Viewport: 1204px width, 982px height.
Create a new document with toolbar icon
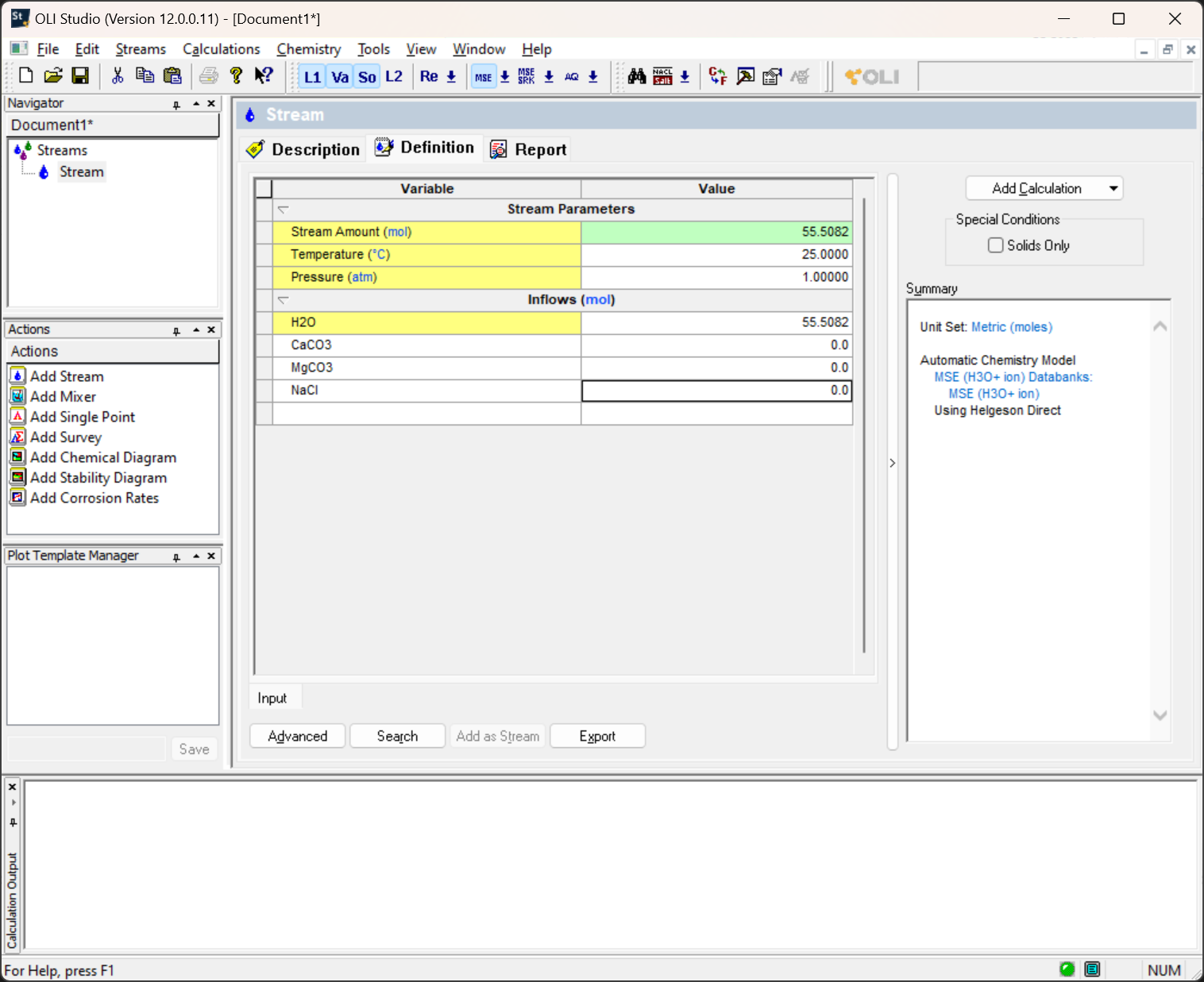click(x=25, y=76)
